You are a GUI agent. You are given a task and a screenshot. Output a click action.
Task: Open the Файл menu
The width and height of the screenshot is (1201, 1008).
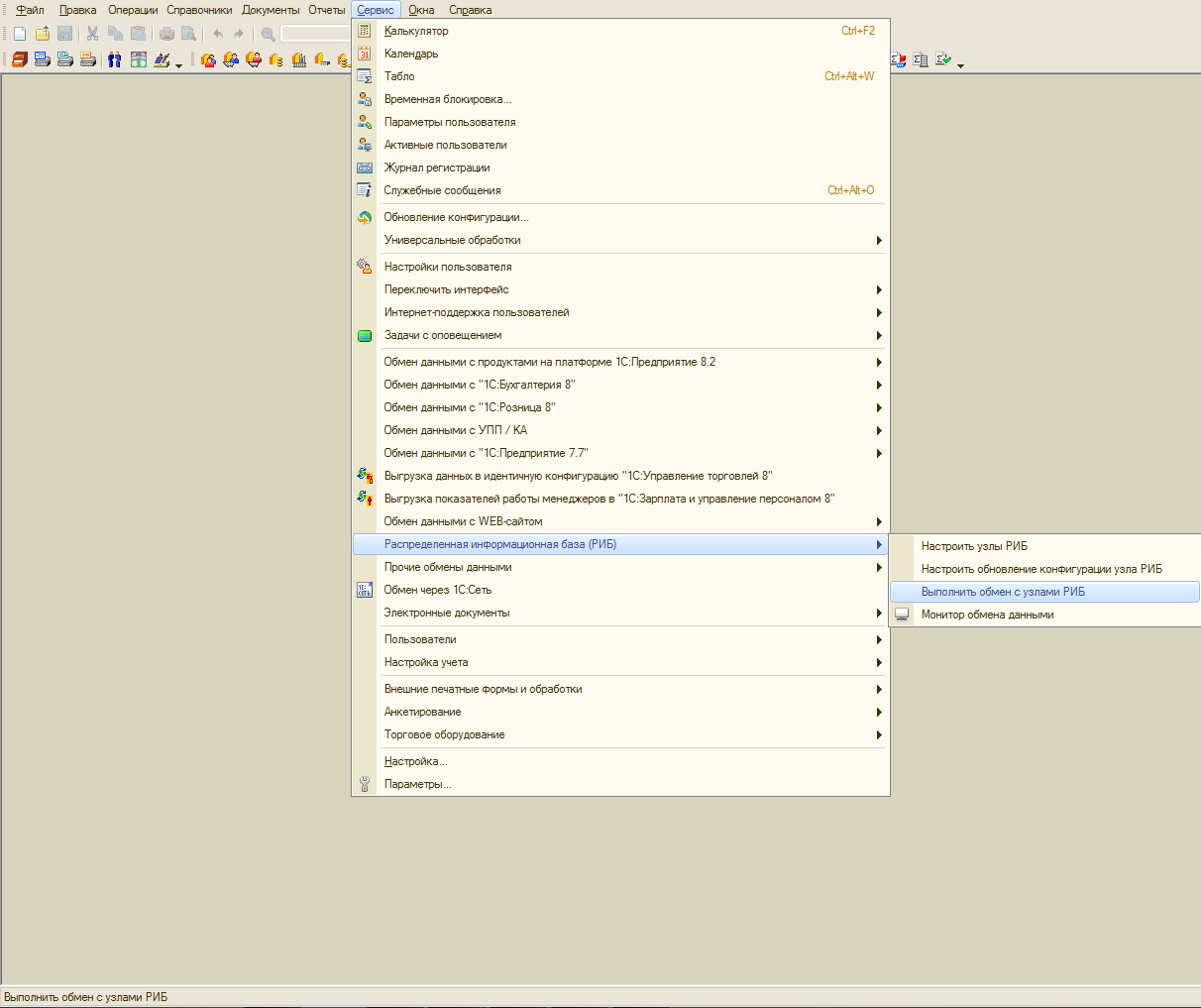pos(30,10)
